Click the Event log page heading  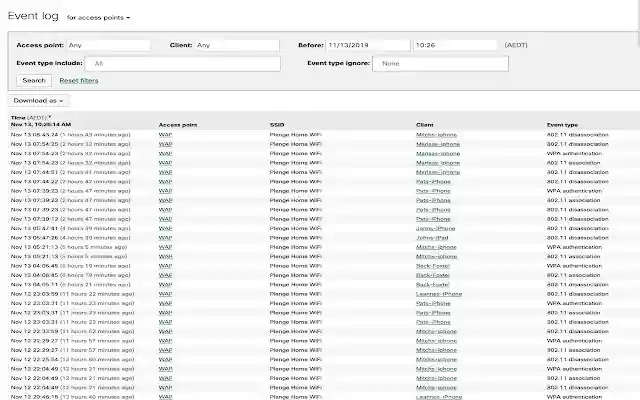[x=33, y=16]
